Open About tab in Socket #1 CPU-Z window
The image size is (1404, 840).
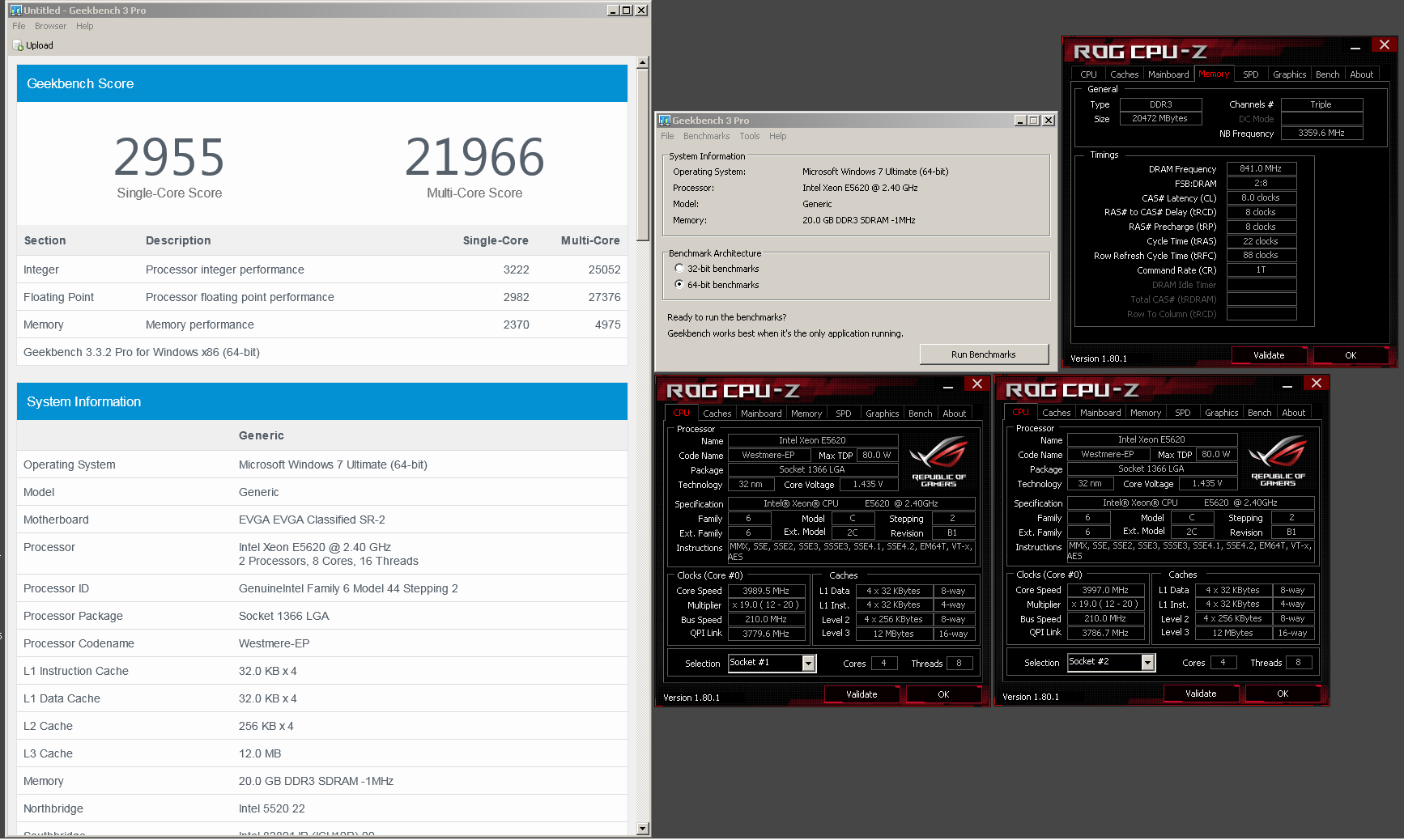[954, 414]
